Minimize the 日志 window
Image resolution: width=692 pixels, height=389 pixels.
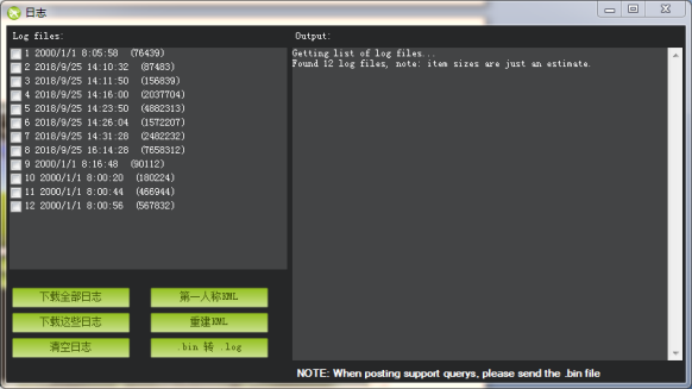click(609, 9)
